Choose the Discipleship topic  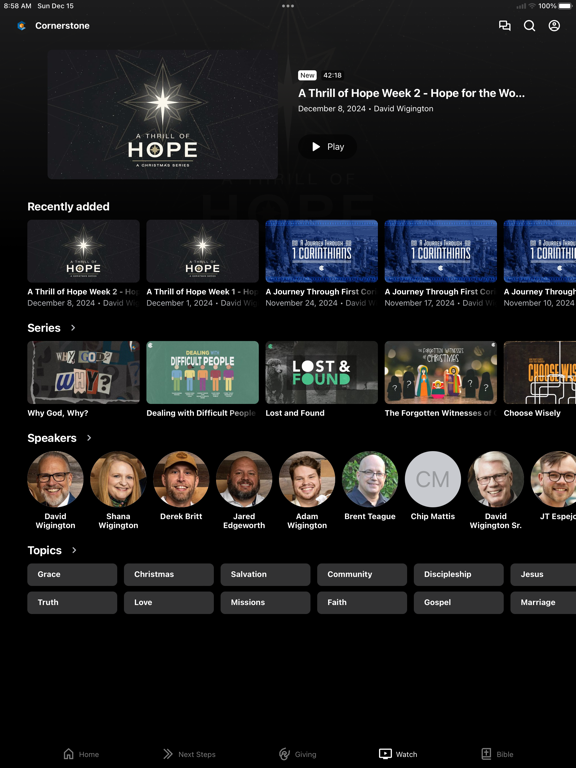point(458,575)
